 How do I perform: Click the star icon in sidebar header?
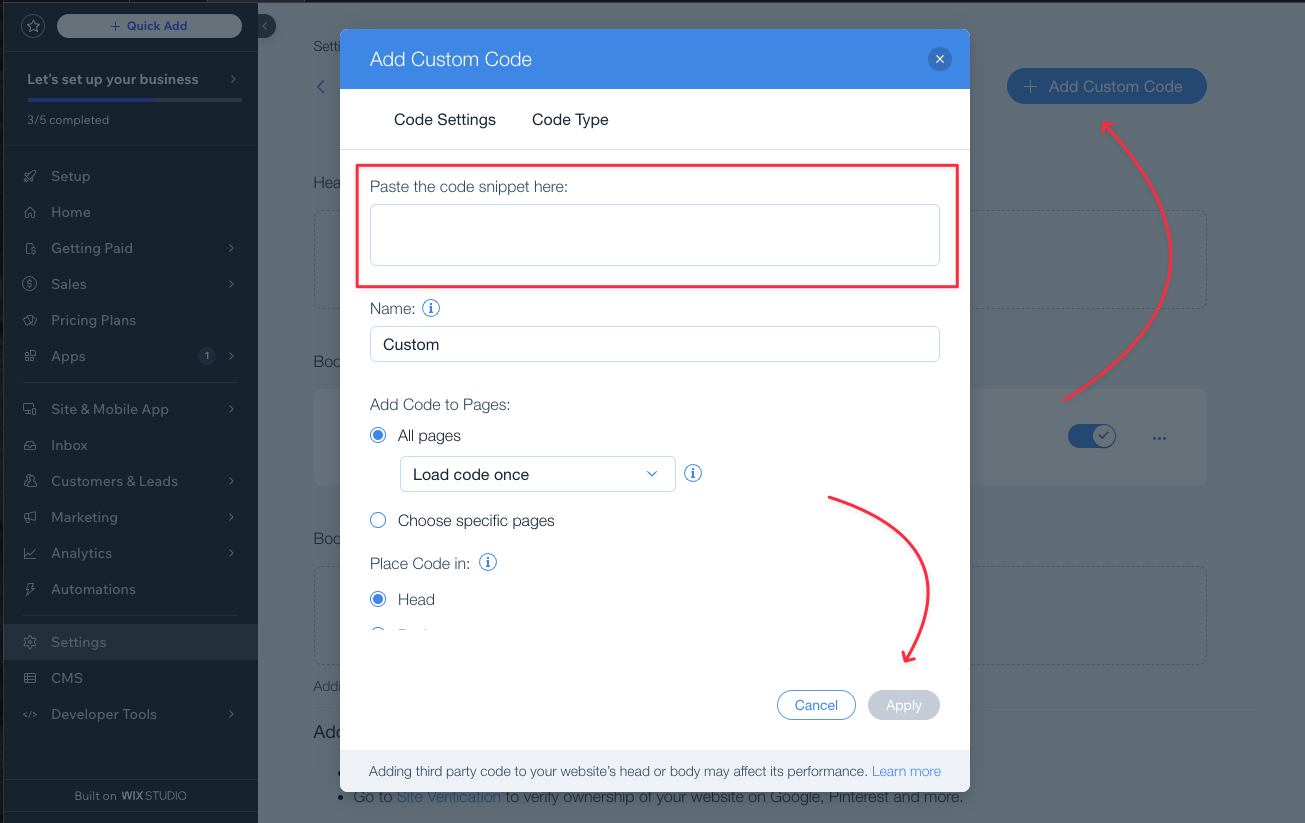(33, 26)
